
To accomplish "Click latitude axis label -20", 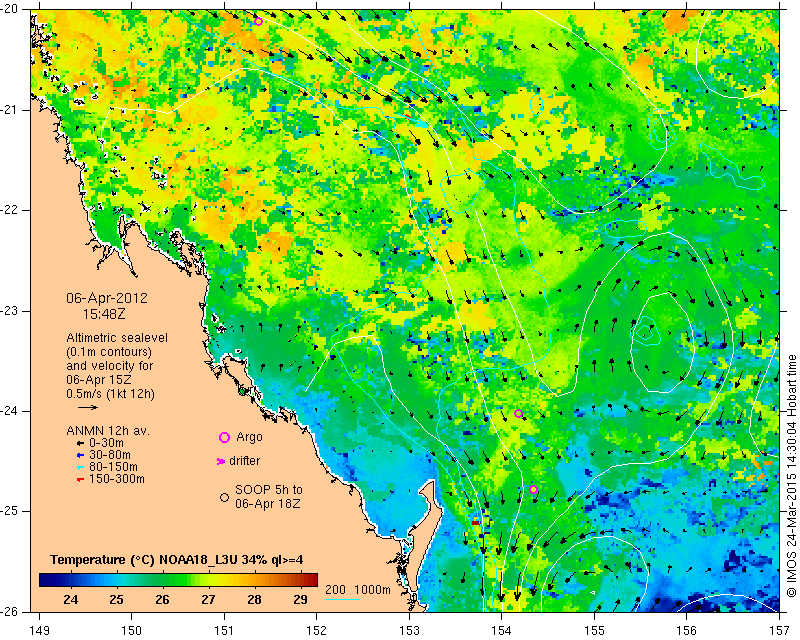I will [x=10, y=9].
